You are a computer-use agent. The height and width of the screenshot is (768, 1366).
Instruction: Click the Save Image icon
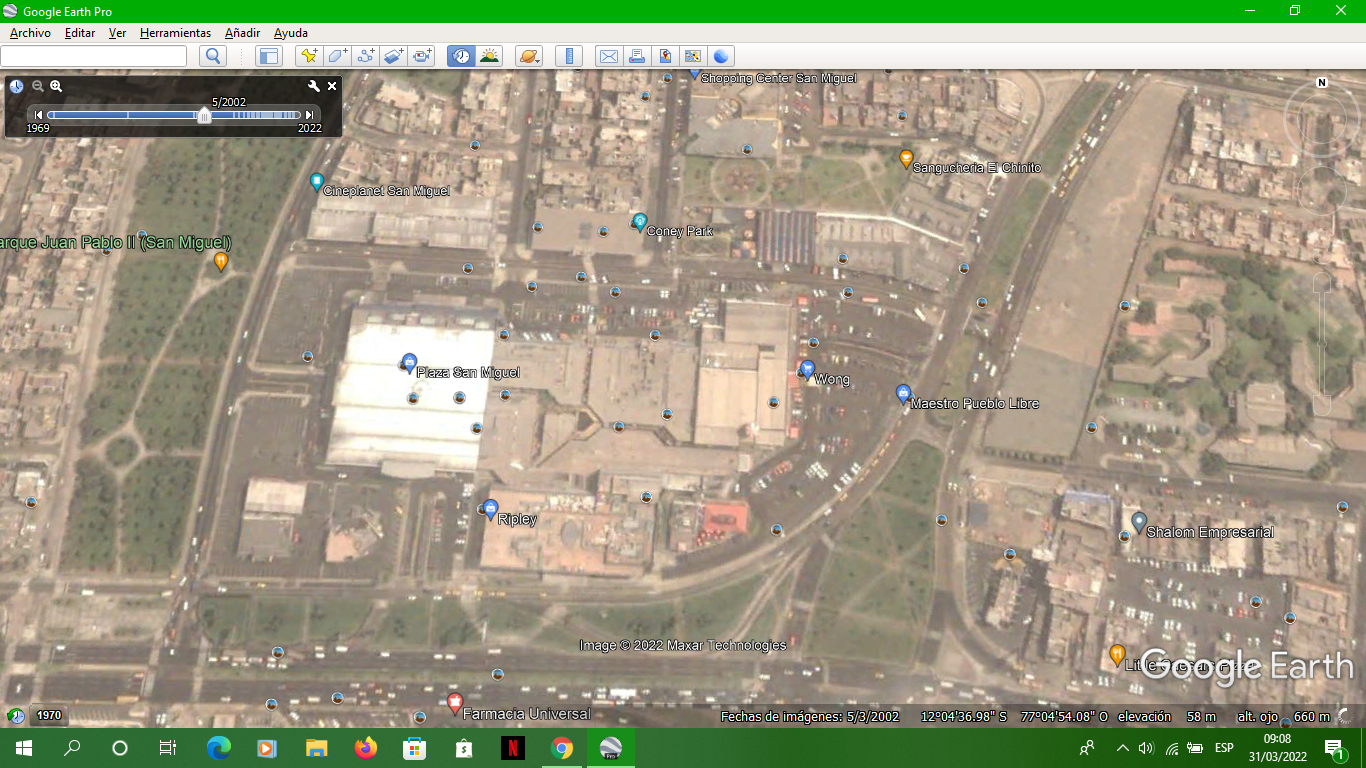(664, 56)
